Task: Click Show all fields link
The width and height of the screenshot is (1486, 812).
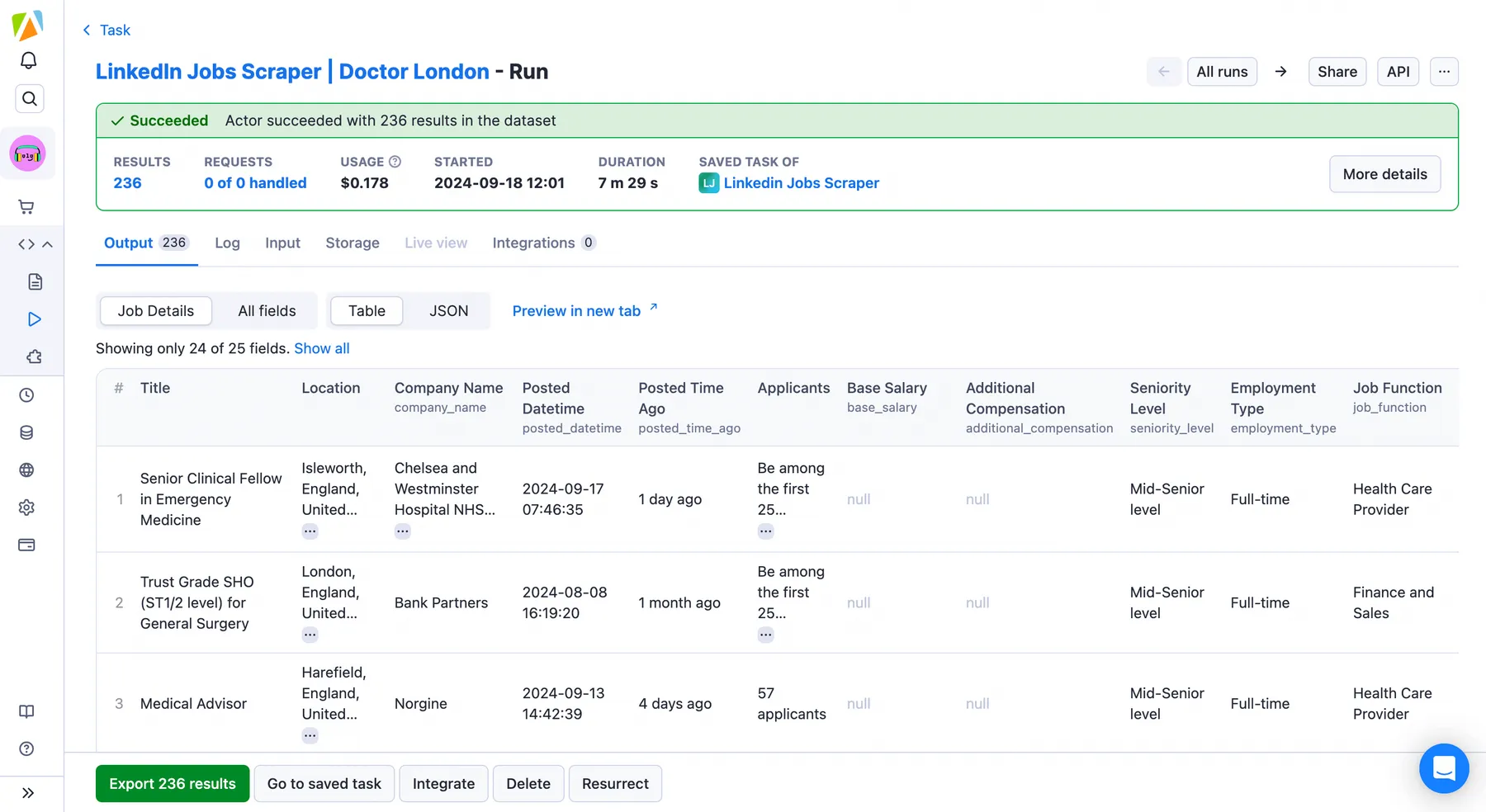Action: pyautogui.click(x=322, y=348)
